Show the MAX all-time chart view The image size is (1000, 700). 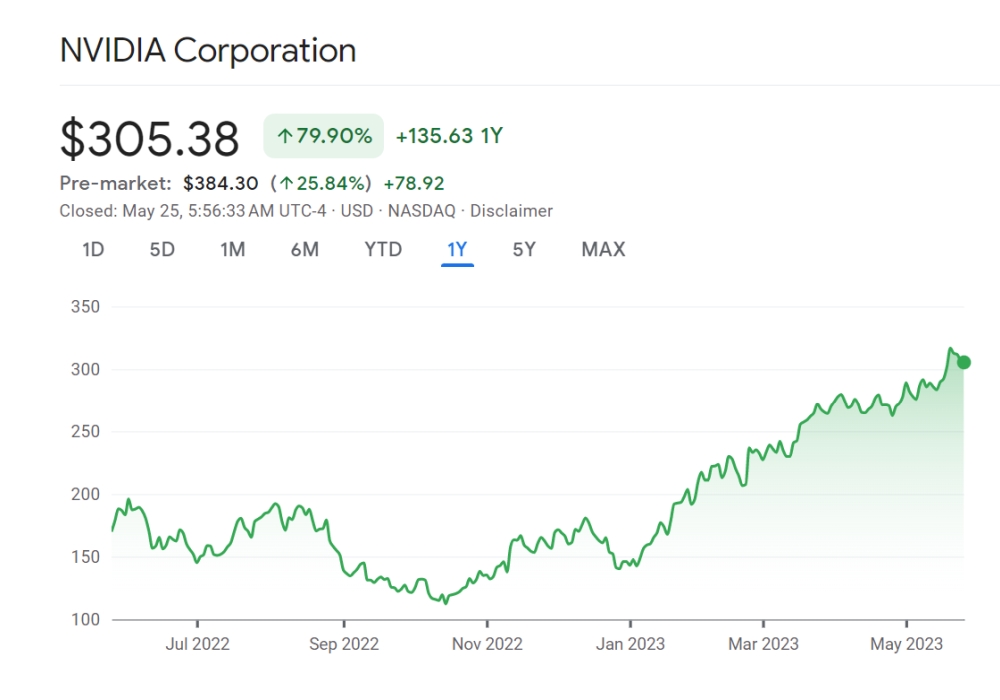point(601,249)
